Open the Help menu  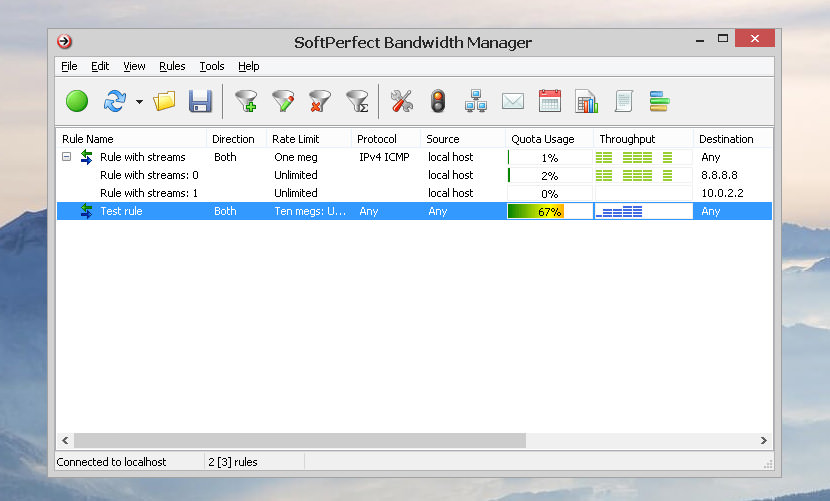pos(249,66)
